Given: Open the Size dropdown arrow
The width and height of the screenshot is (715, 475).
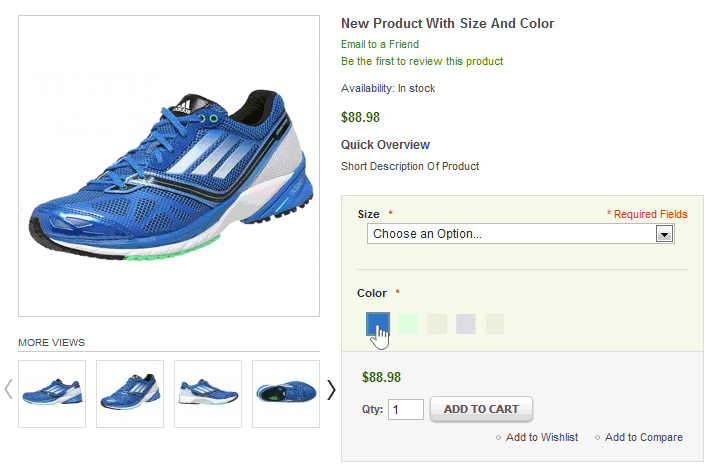Looking at the screenshot, I should (664, 234).
